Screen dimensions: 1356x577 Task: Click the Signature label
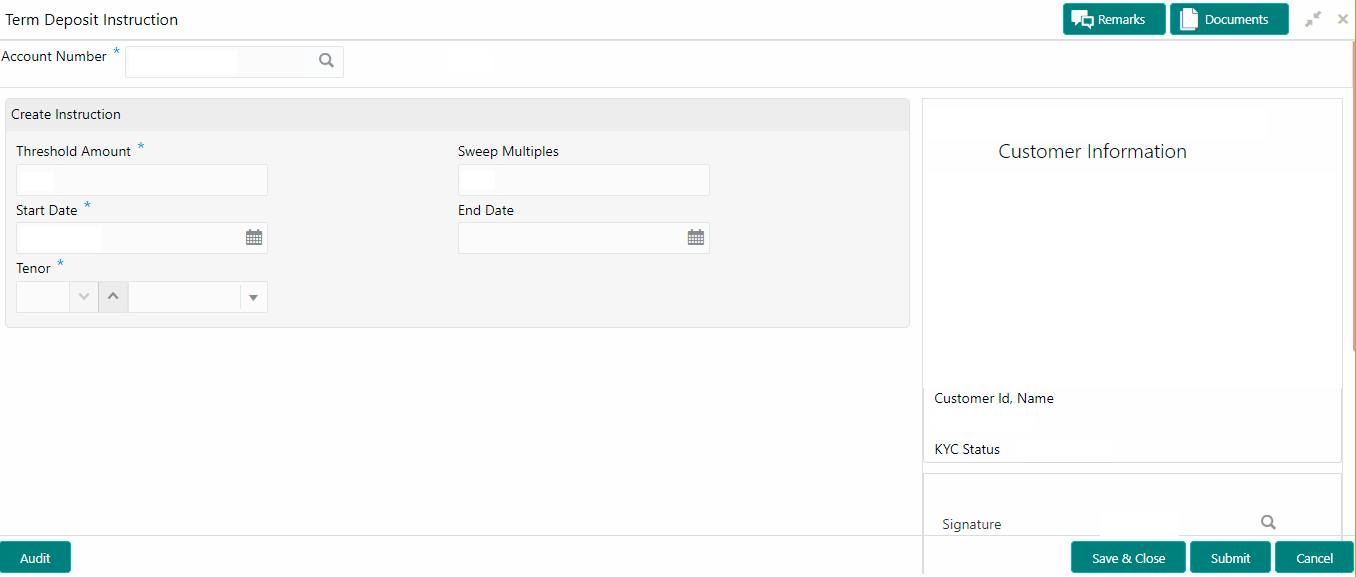971,524
